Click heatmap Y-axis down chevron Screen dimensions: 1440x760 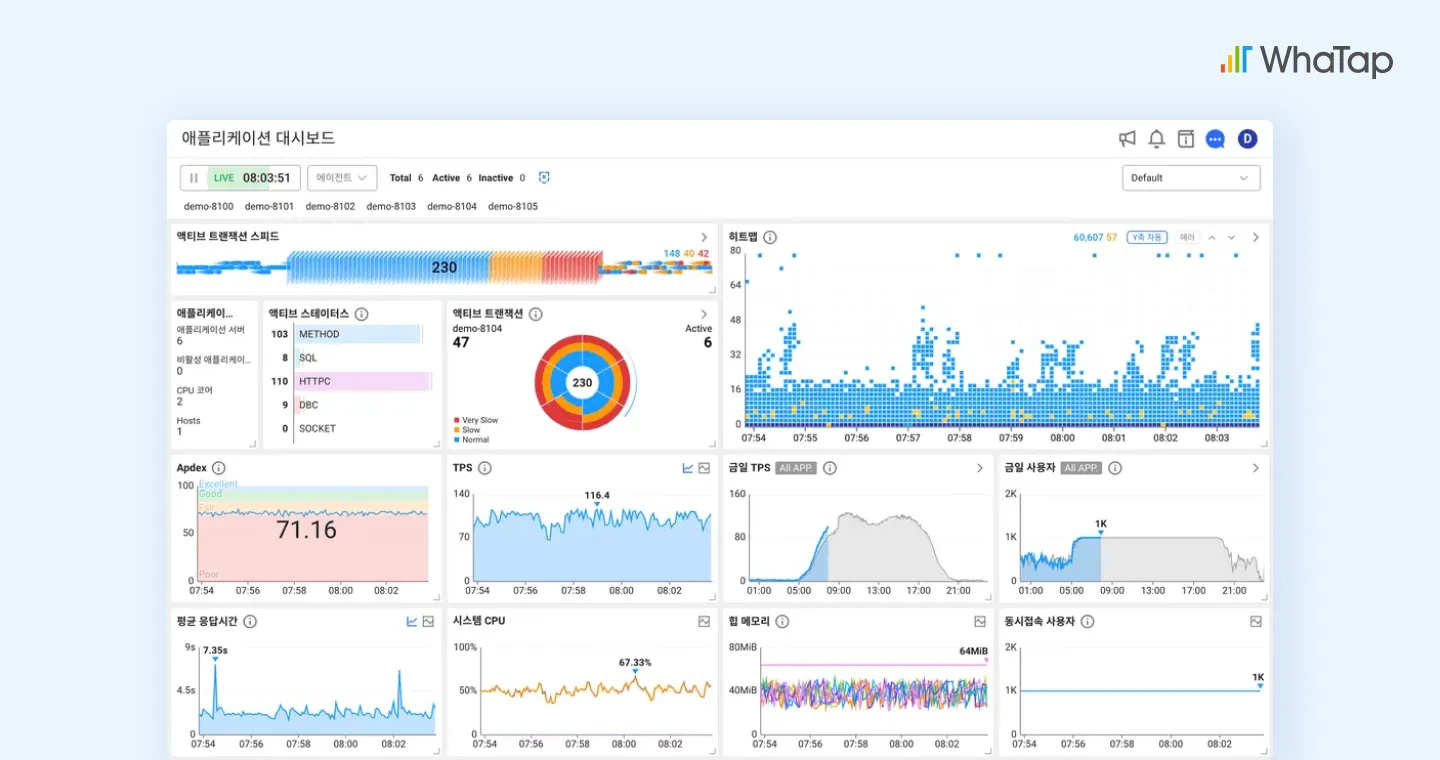1231,238
